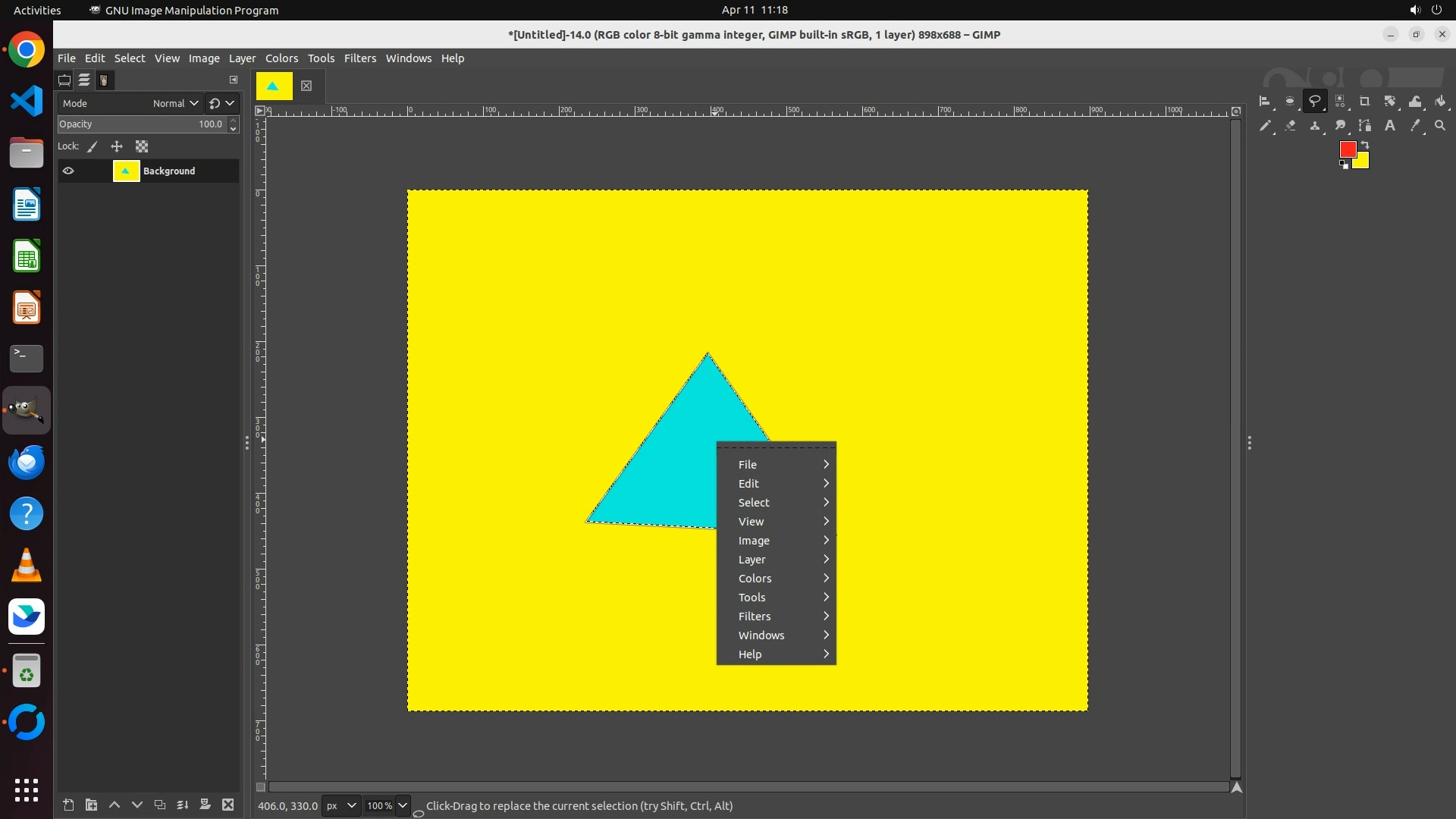Select the Bucket Fill tool
The height and width of the screenshot is (819, 1456).
tap(1440, 101)
